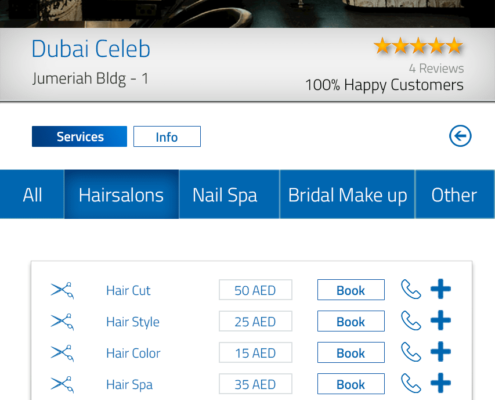Viewport: 495px width, 400px height.
Task: Call regarding Hair Color service
Action: click(411, 352)
